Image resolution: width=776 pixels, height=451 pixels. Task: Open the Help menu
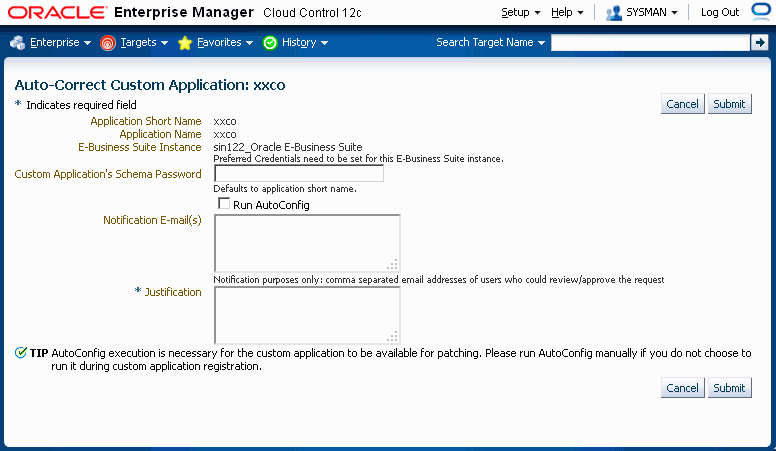pyautogui.click(x=567, y=12)
